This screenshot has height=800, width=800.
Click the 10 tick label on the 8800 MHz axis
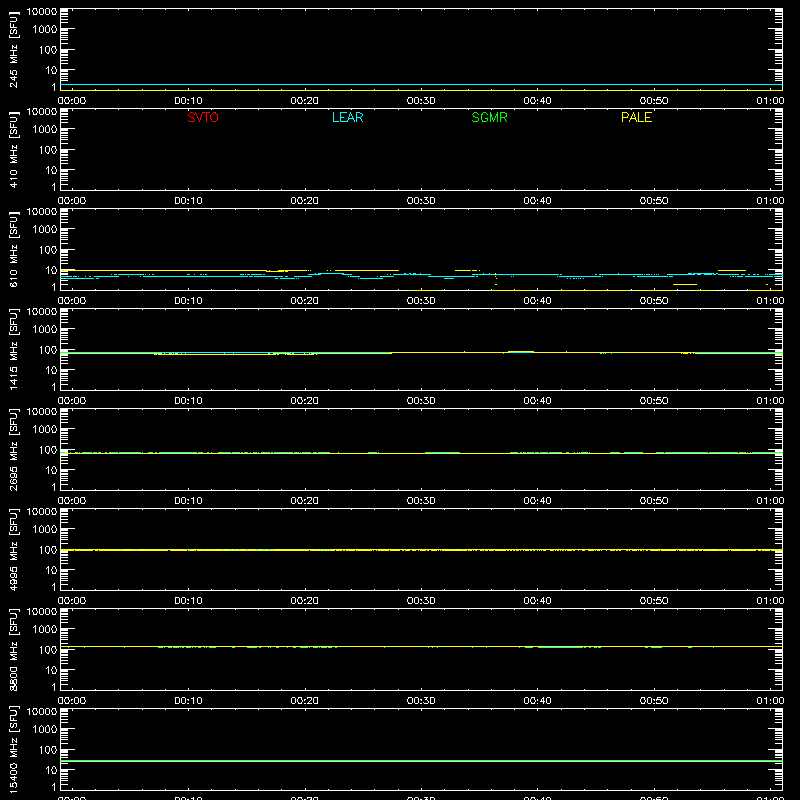[x=51, y=670]
